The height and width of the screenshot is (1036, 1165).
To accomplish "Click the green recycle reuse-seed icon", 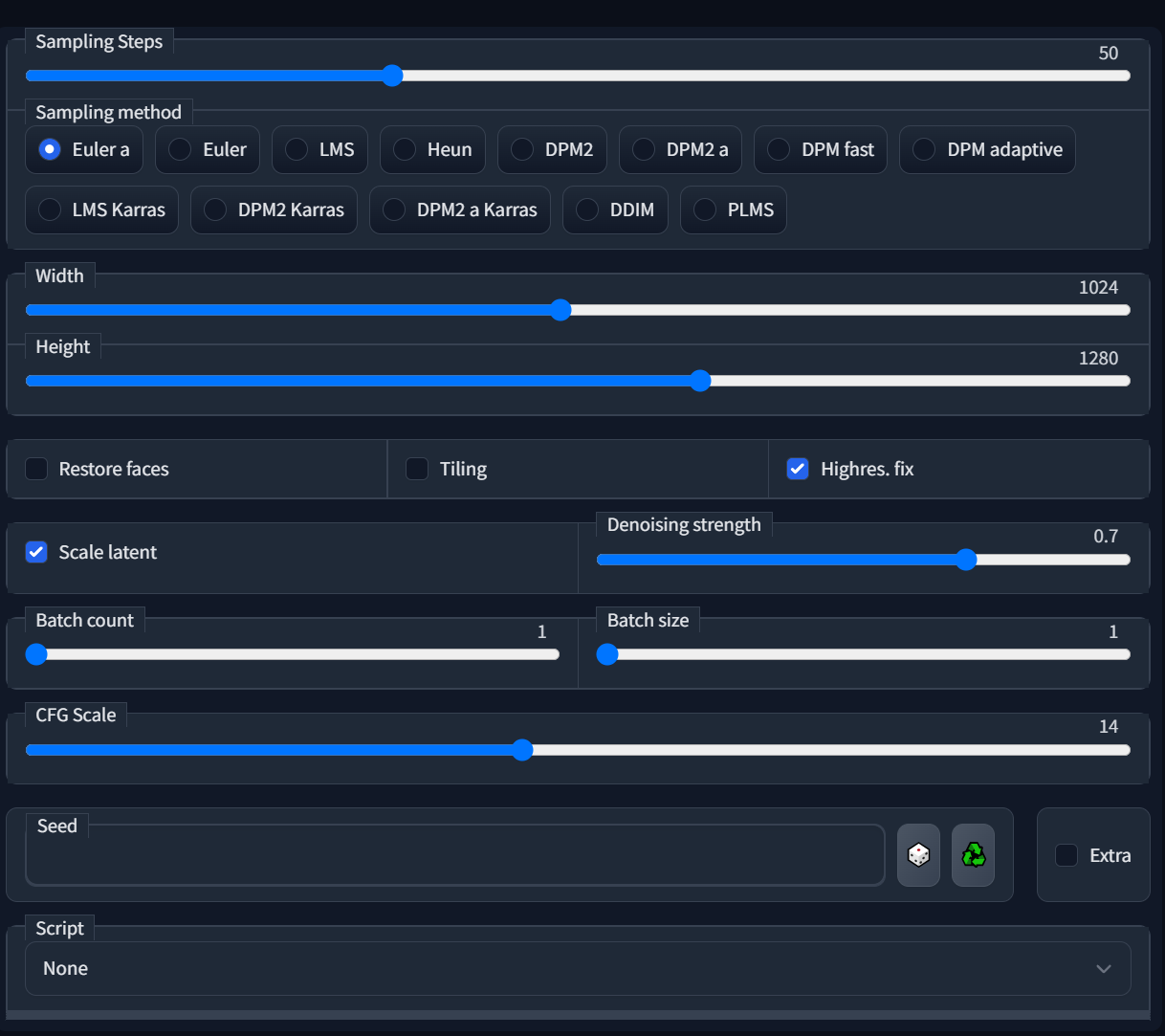I will pyautogui.click(x=973, y=855).
